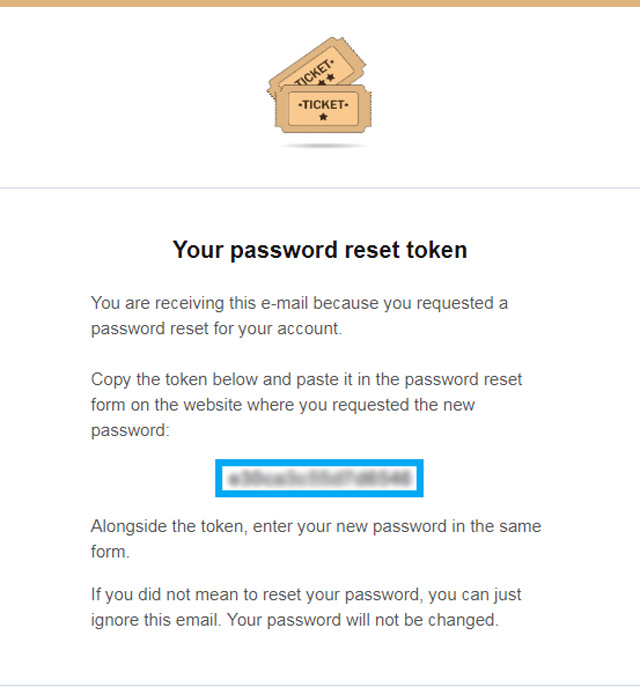Screen dimensions: 640x687
Task: Click the stars on the tilted ticket
Action: tap(326, 80)
